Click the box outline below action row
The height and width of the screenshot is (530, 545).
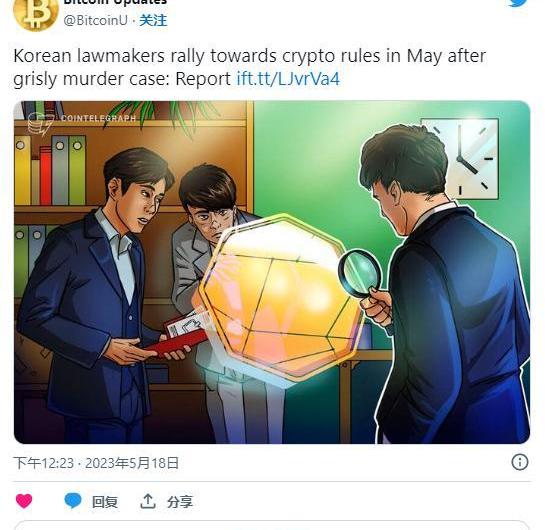[272, 525]
